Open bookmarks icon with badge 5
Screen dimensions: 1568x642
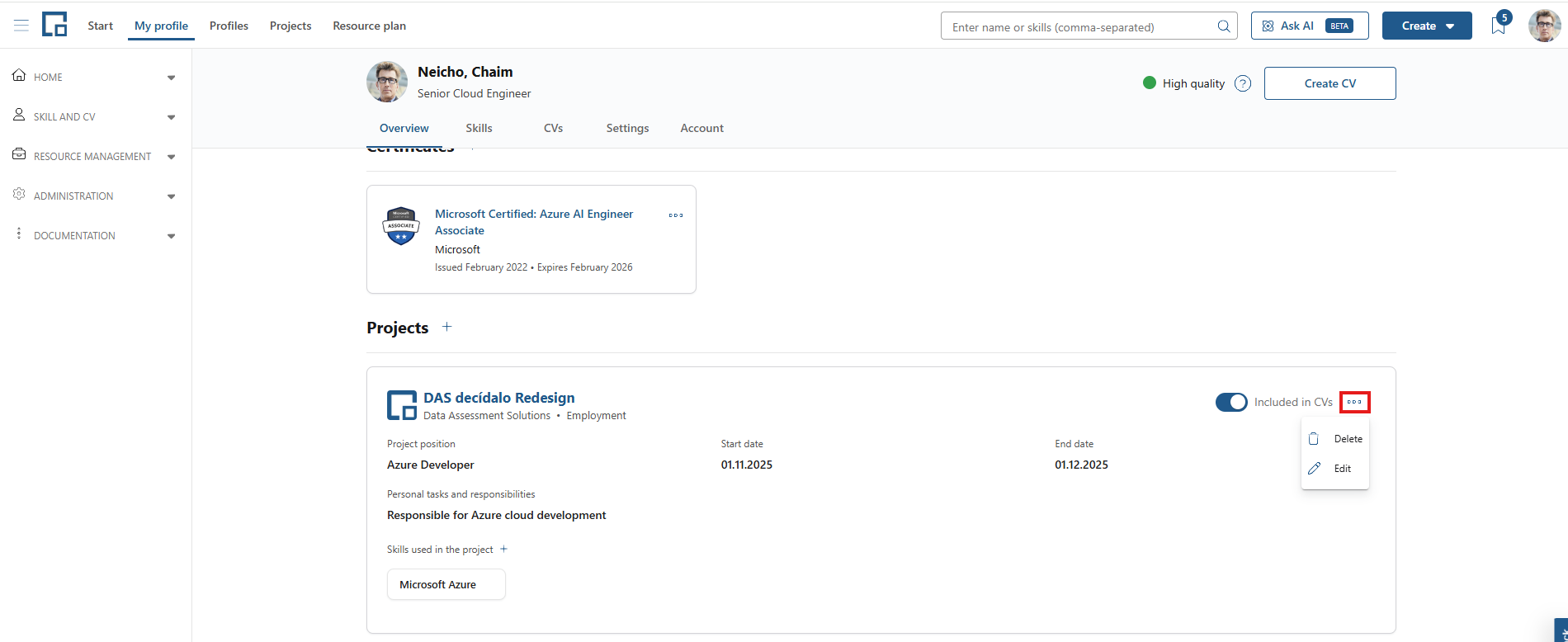tap(1499, 26)
